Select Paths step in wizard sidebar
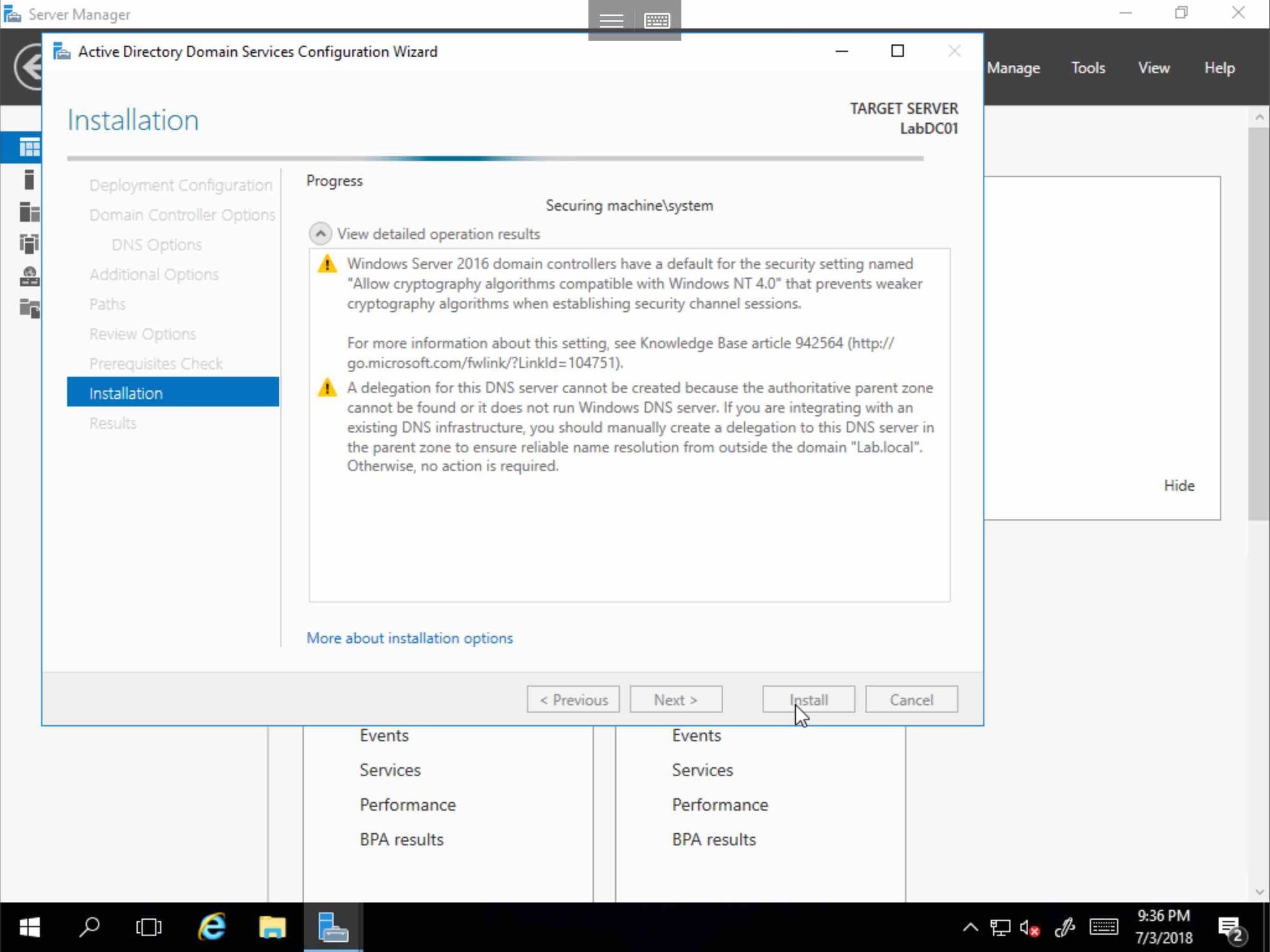This screenshot has height=952, width=1270. (x=107, y=304)
